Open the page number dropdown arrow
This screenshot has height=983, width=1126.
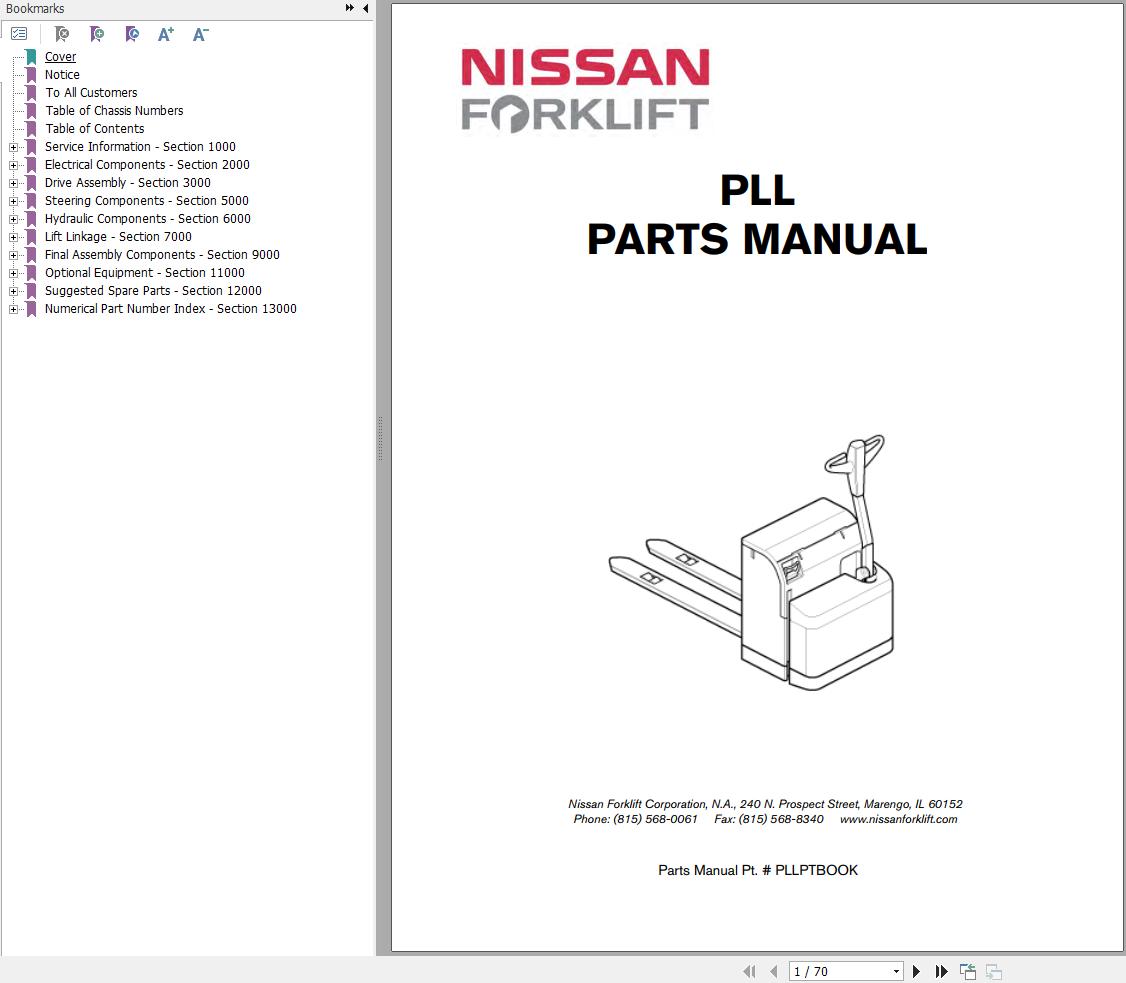896,972
